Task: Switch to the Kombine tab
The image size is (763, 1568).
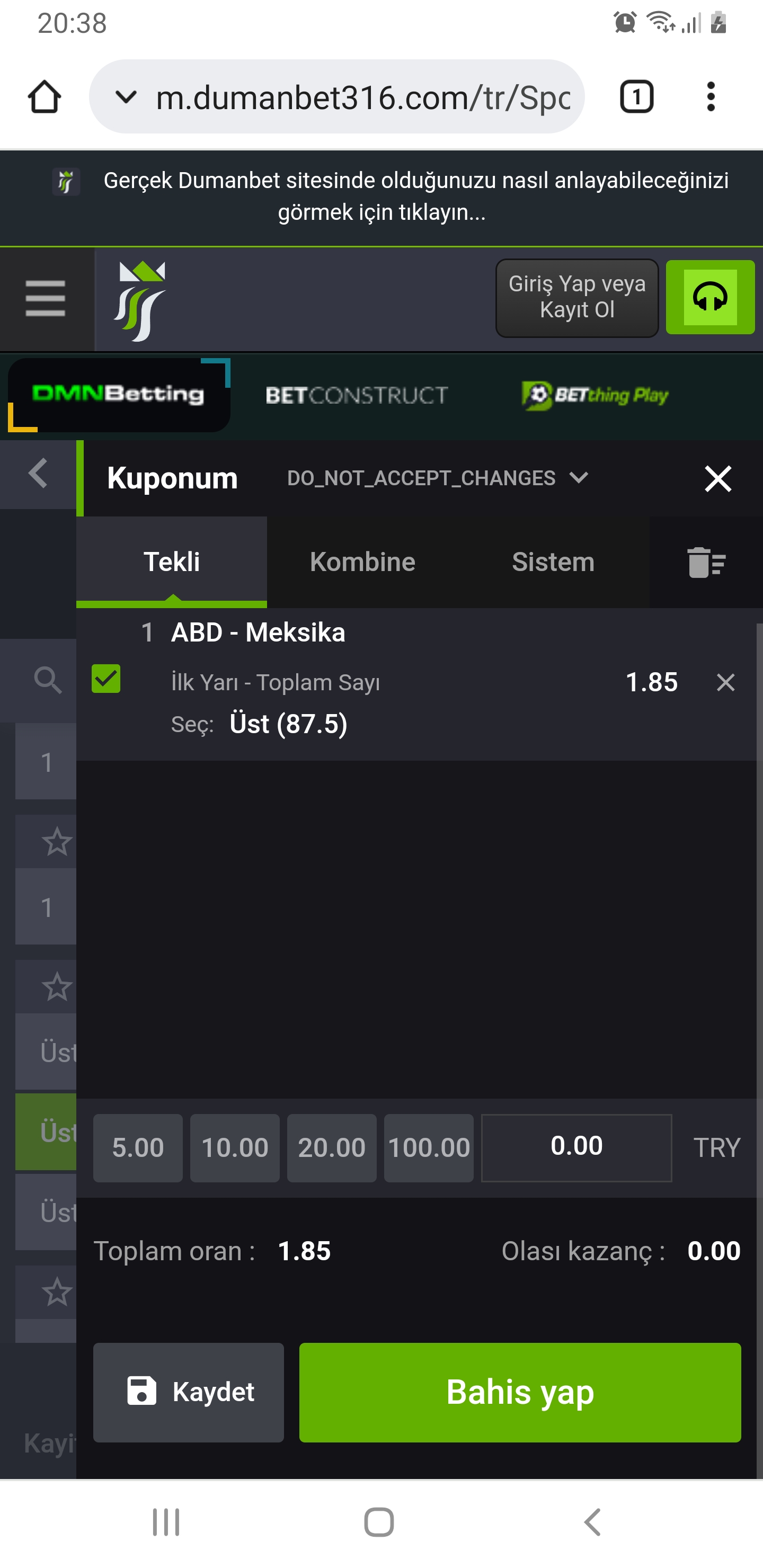Action: point(362,561)
